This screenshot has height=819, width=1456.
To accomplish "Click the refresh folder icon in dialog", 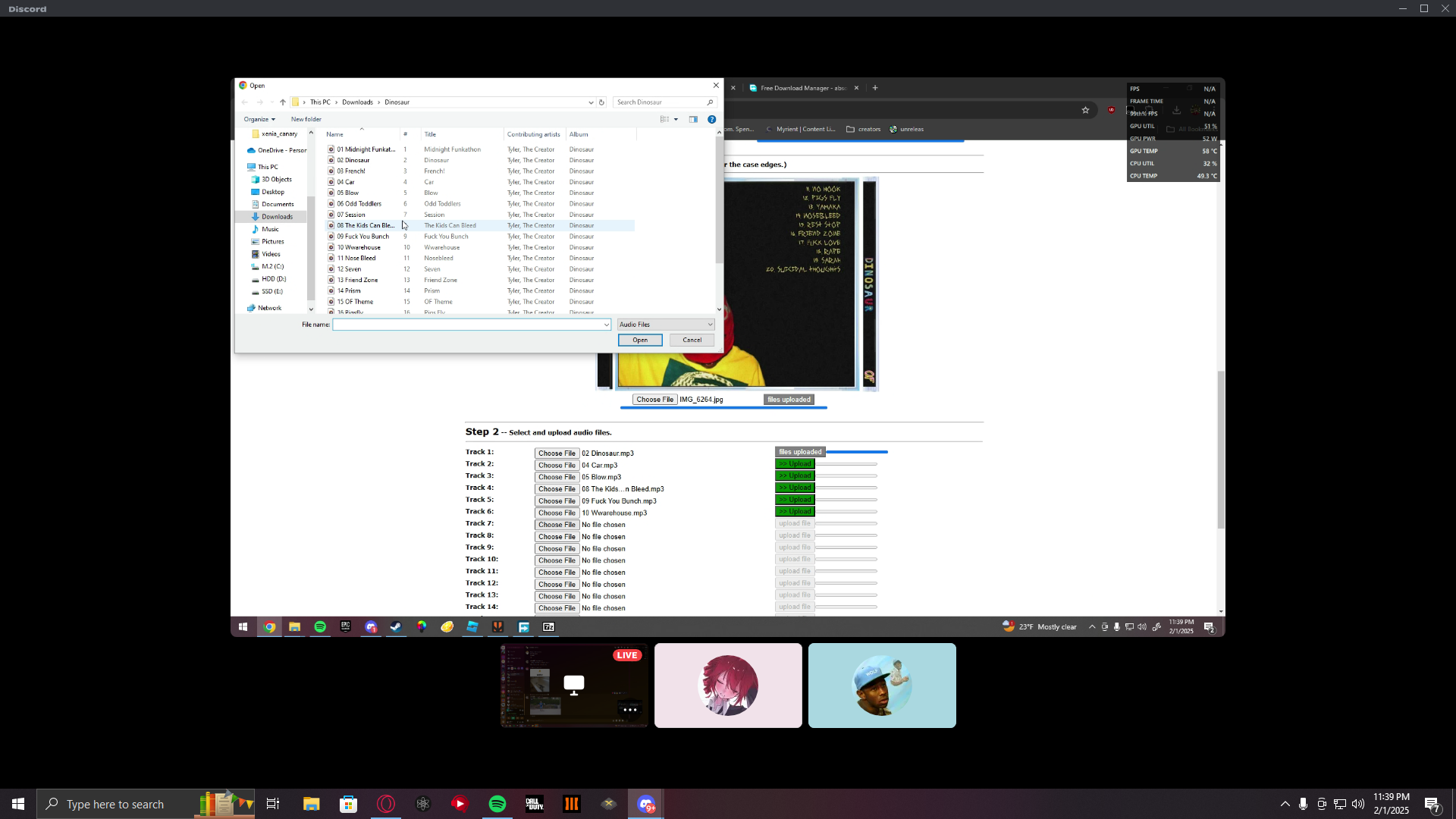I will point(601,102).
